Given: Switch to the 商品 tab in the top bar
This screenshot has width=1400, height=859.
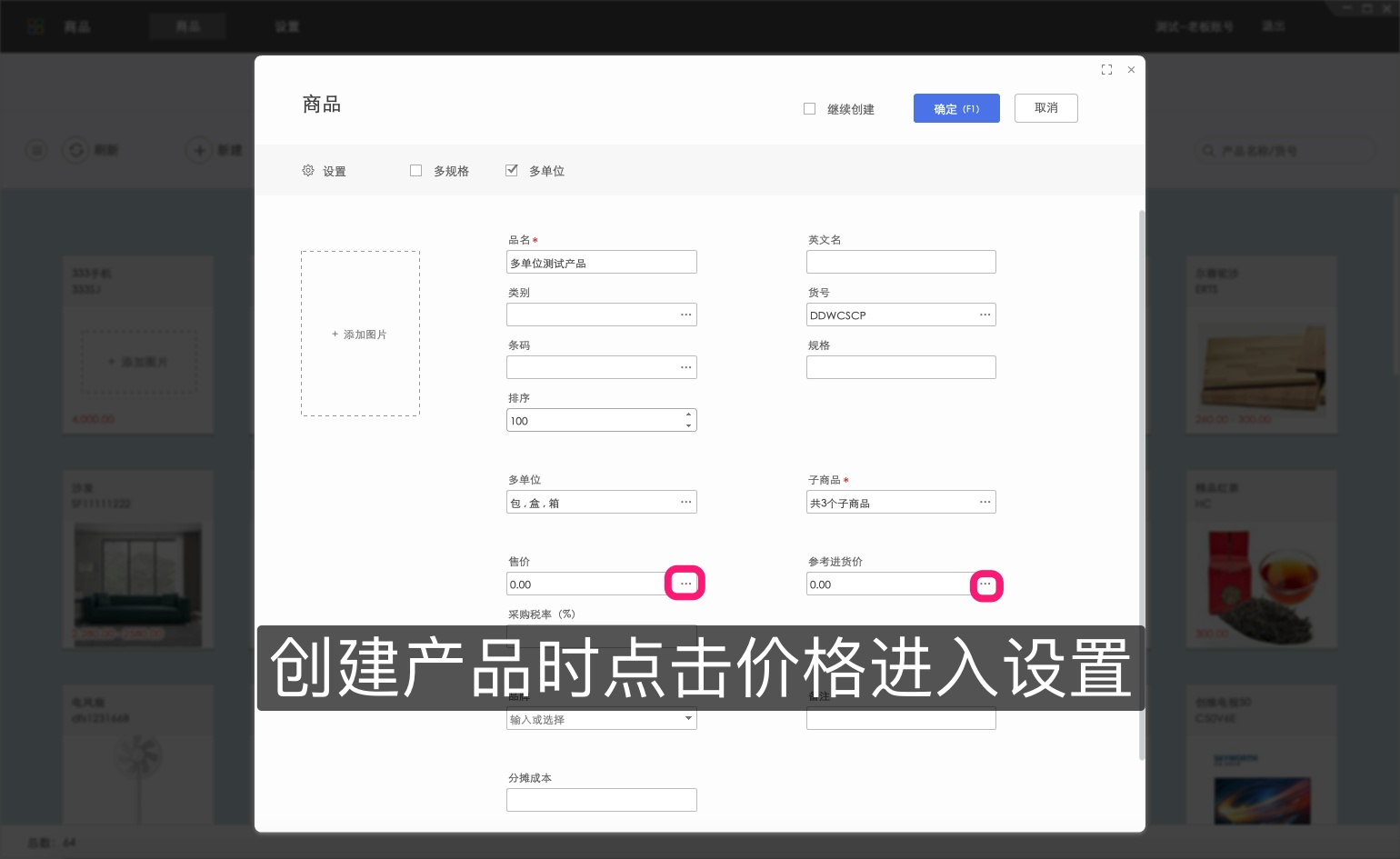Looking at the screenshot, I should point(188,26).
